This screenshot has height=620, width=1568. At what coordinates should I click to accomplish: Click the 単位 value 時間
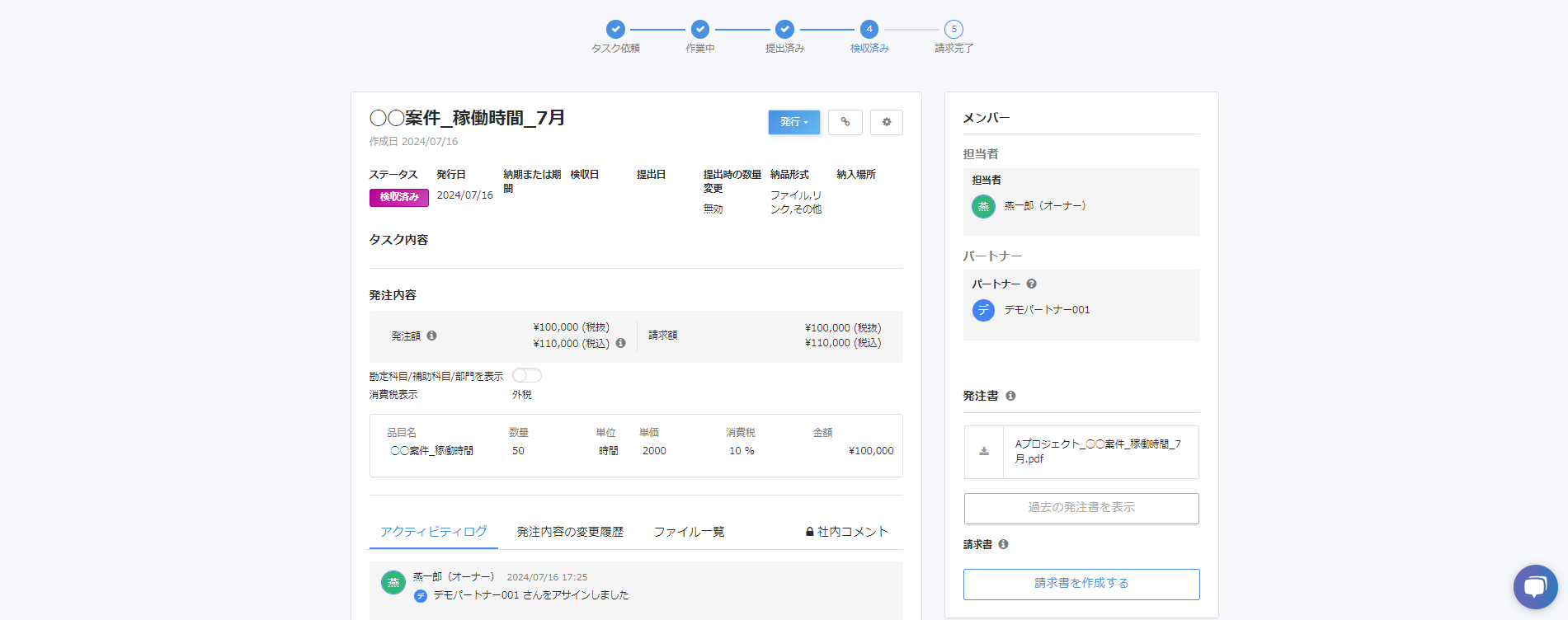609,451
